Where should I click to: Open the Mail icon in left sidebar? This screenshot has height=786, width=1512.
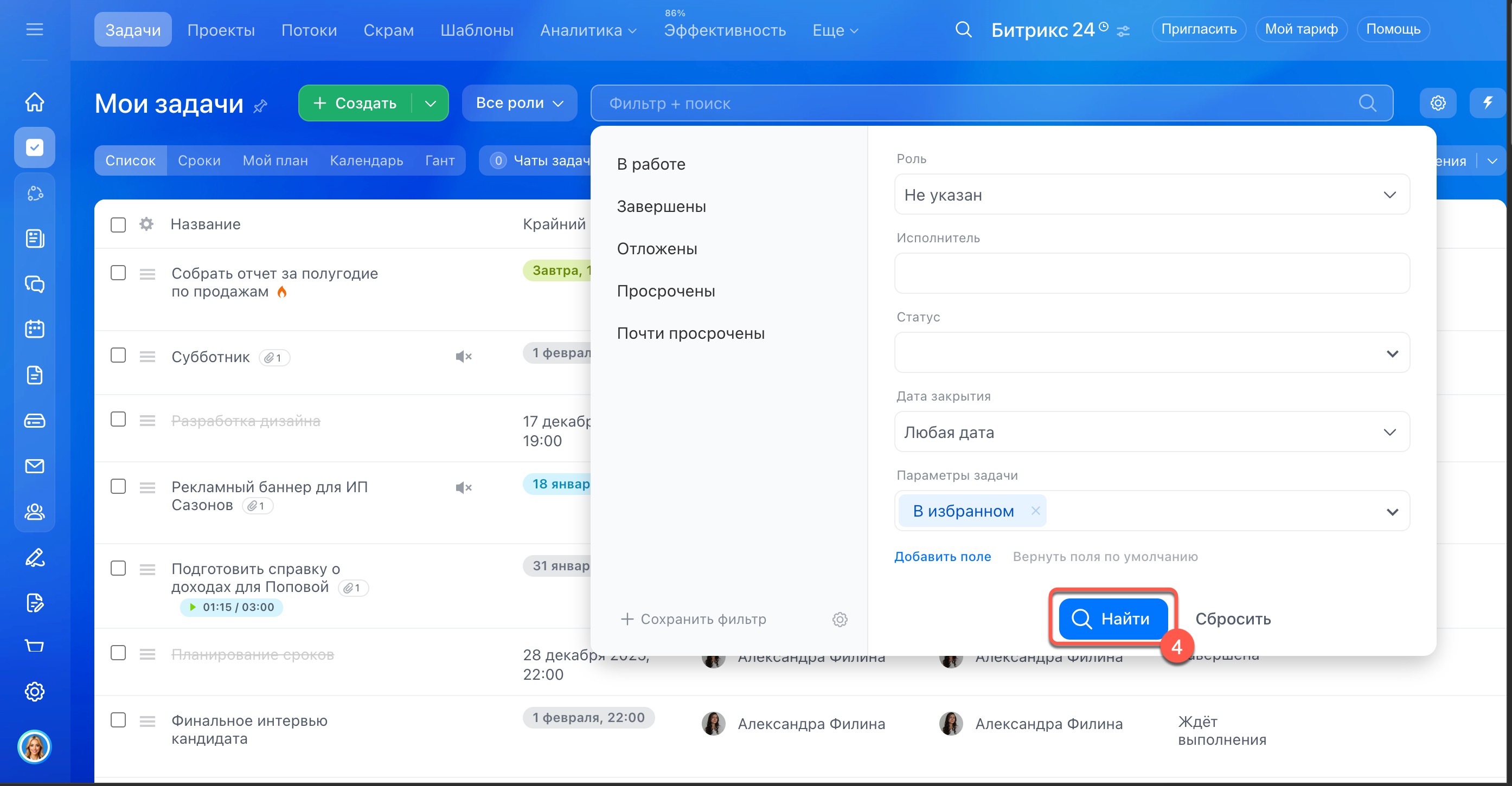tap(35, 466)
